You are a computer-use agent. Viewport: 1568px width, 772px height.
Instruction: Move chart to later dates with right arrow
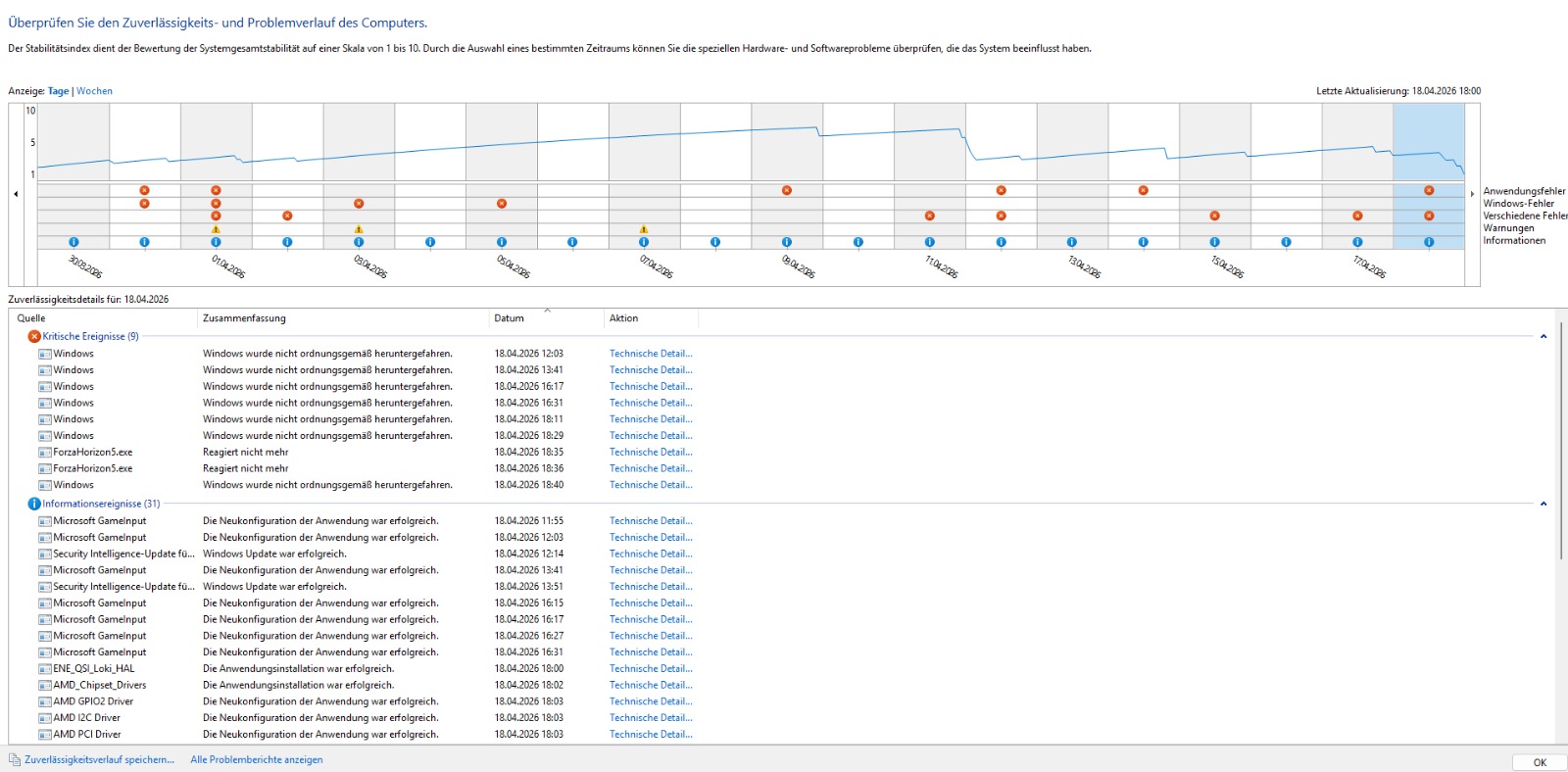[x=1472, y=194]
